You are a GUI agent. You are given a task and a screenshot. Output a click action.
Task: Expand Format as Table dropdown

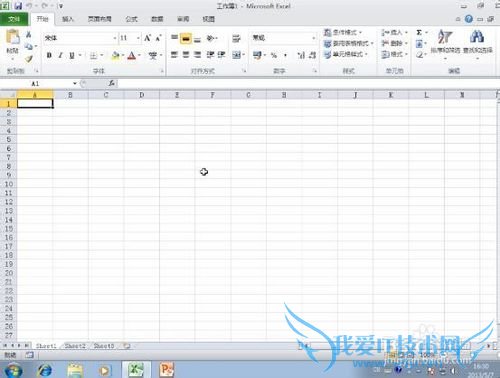(x=372, y=43)
